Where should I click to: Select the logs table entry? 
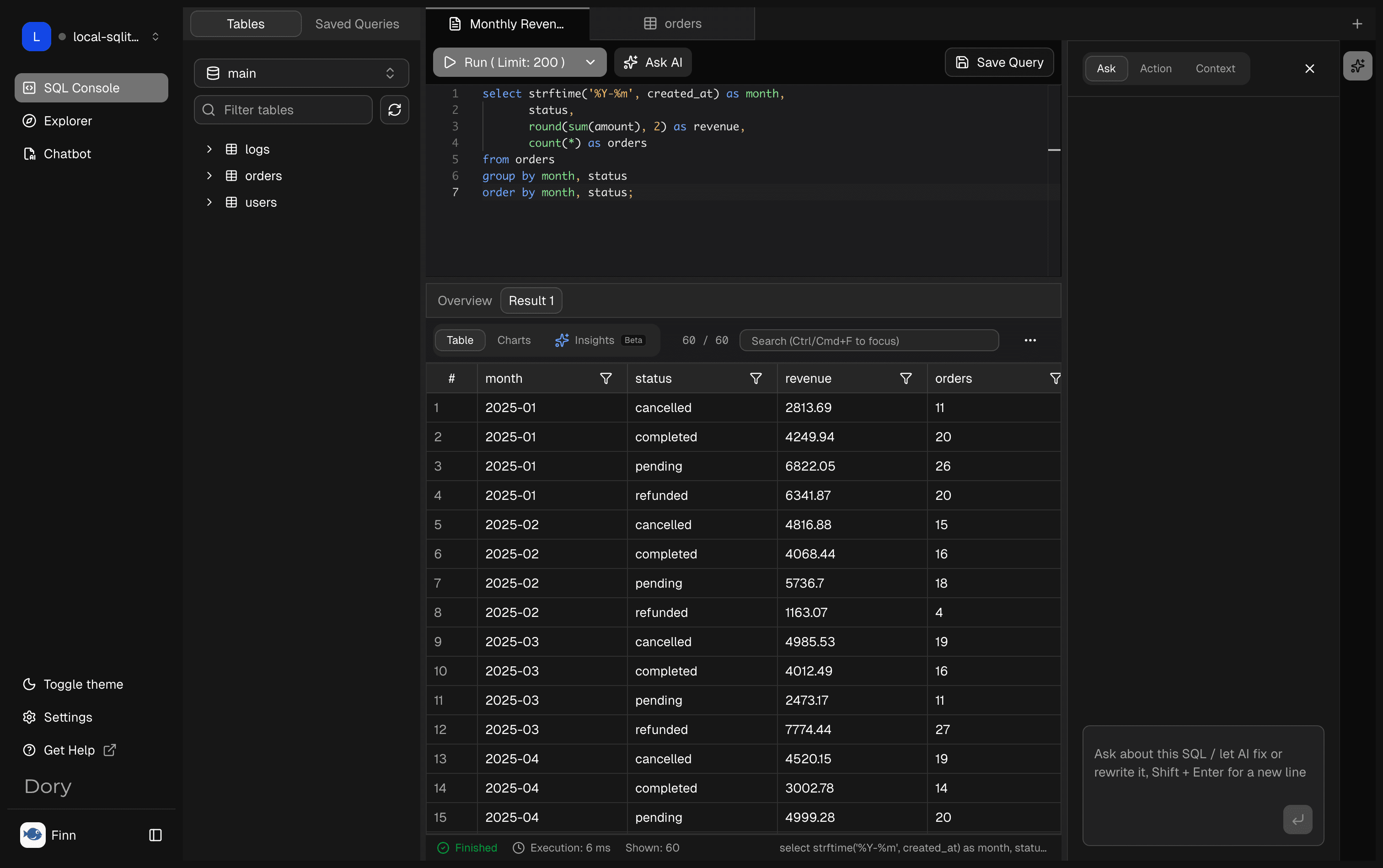coord(257,149)
